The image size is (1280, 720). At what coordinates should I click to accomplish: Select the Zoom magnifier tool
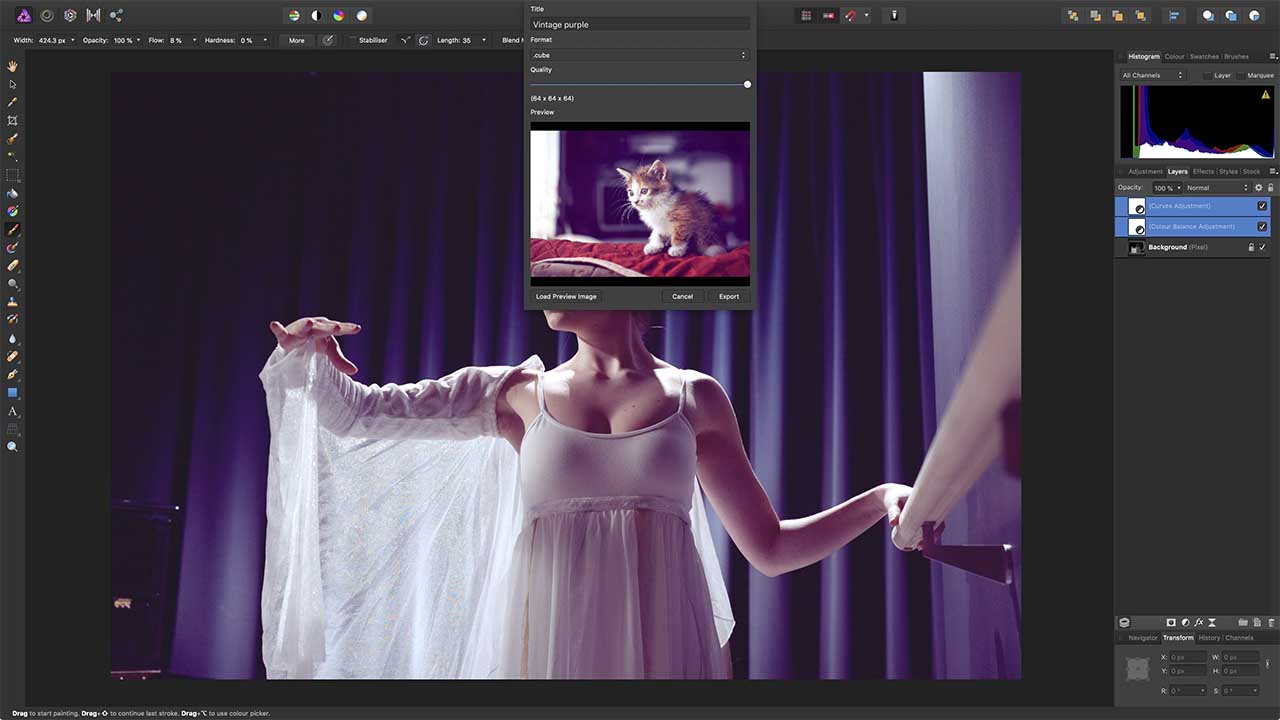pyautogui.click(x=13, y=447)
